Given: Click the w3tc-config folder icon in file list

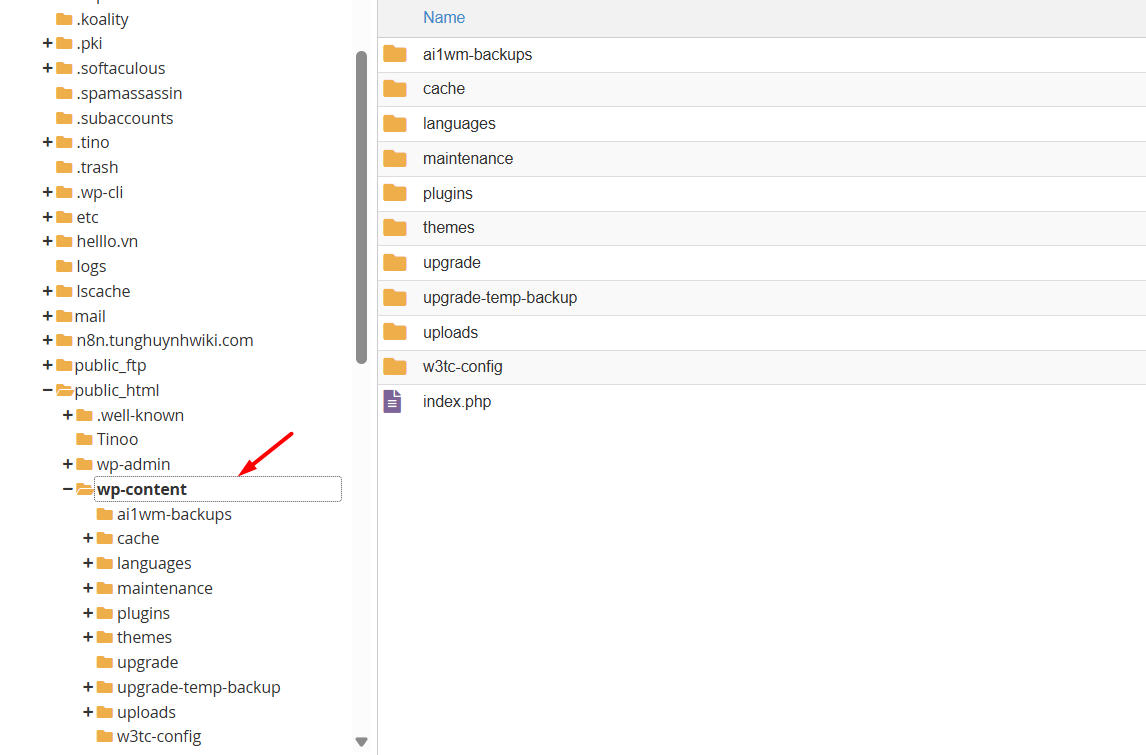Looking at the screenshot, I should tap(395, 367).
